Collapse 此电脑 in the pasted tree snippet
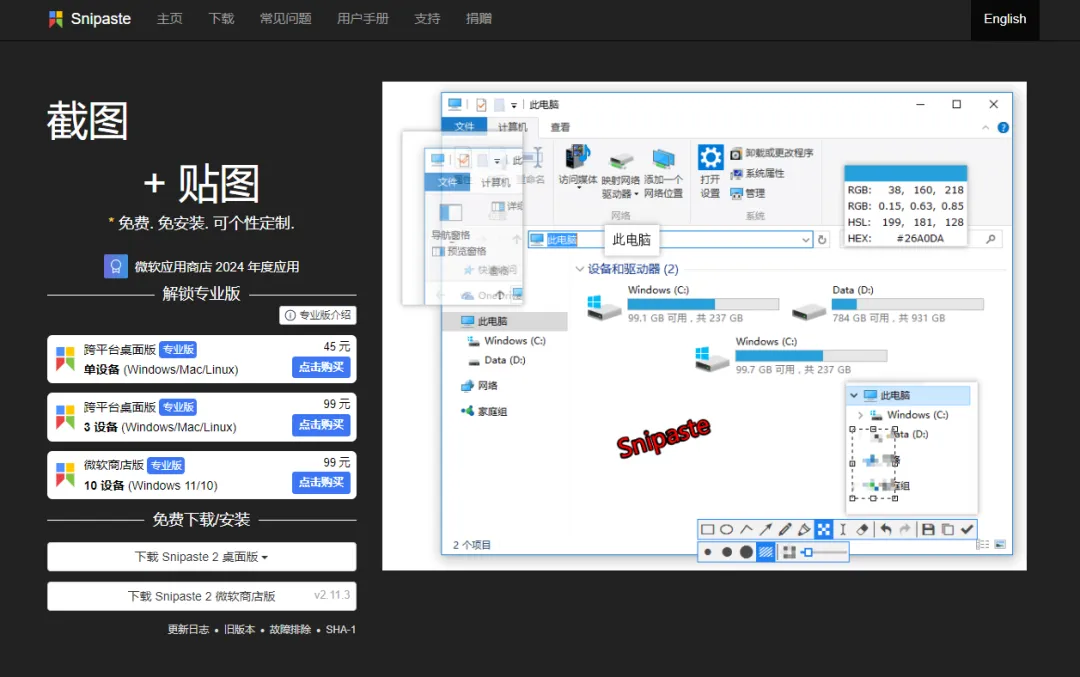The width and height of the screenshot is (1080, 677). click(854, 395)
